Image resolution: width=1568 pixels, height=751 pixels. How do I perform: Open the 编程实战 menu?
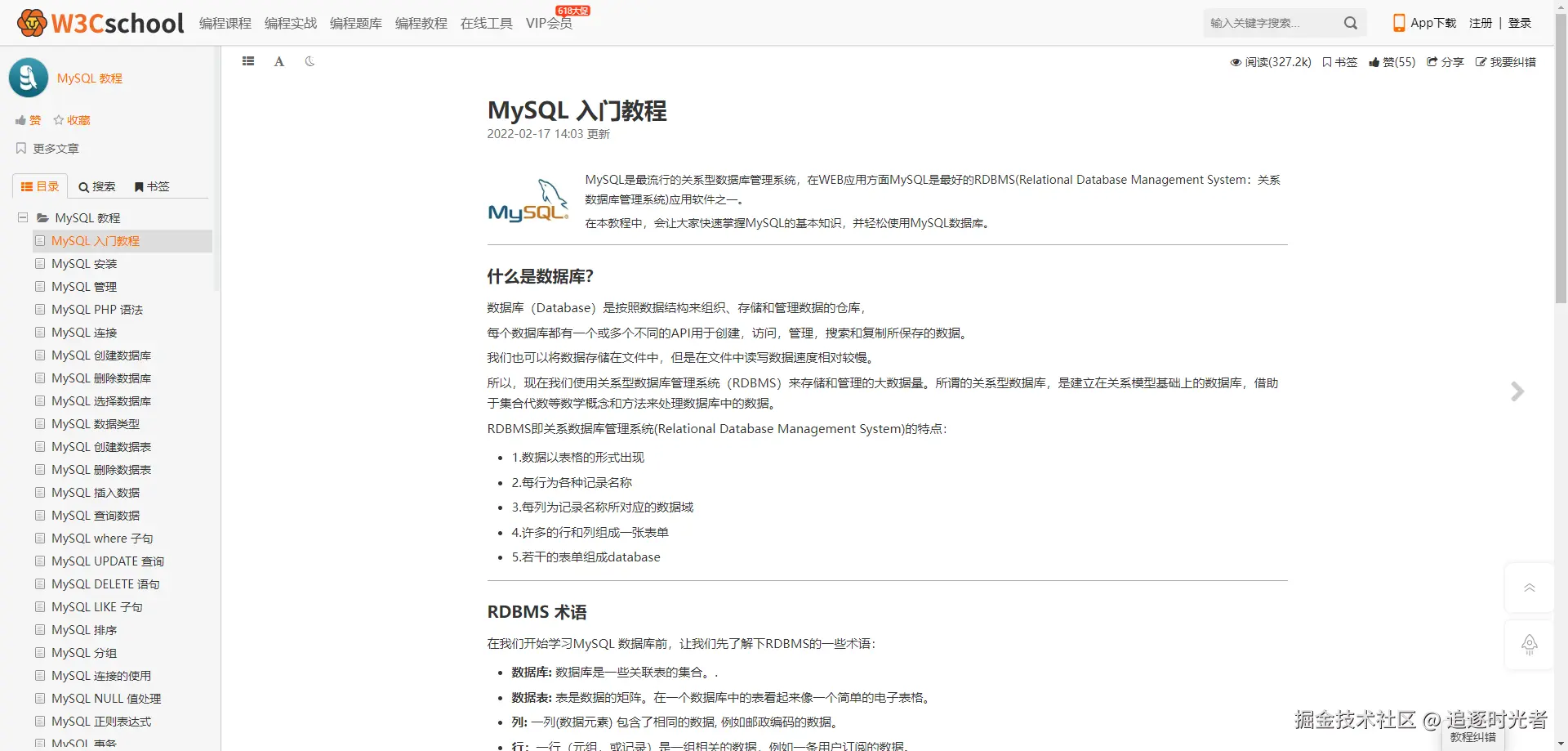(291, 23)
